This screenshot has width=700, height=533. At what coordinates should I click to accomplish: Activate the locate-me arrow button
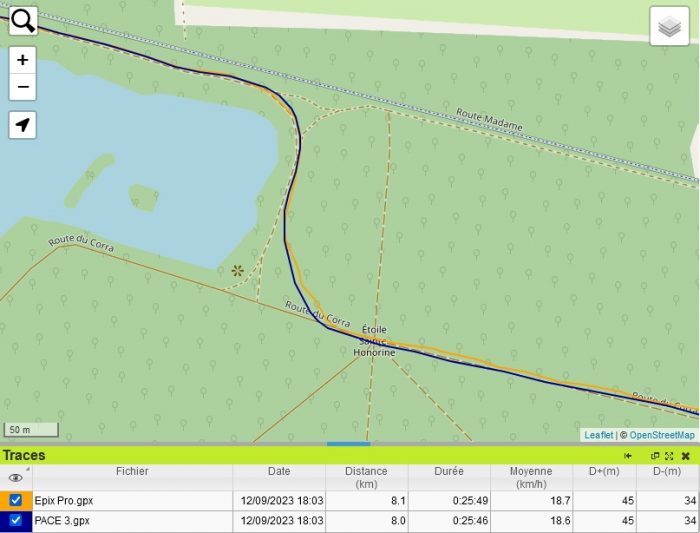point(23,125)
